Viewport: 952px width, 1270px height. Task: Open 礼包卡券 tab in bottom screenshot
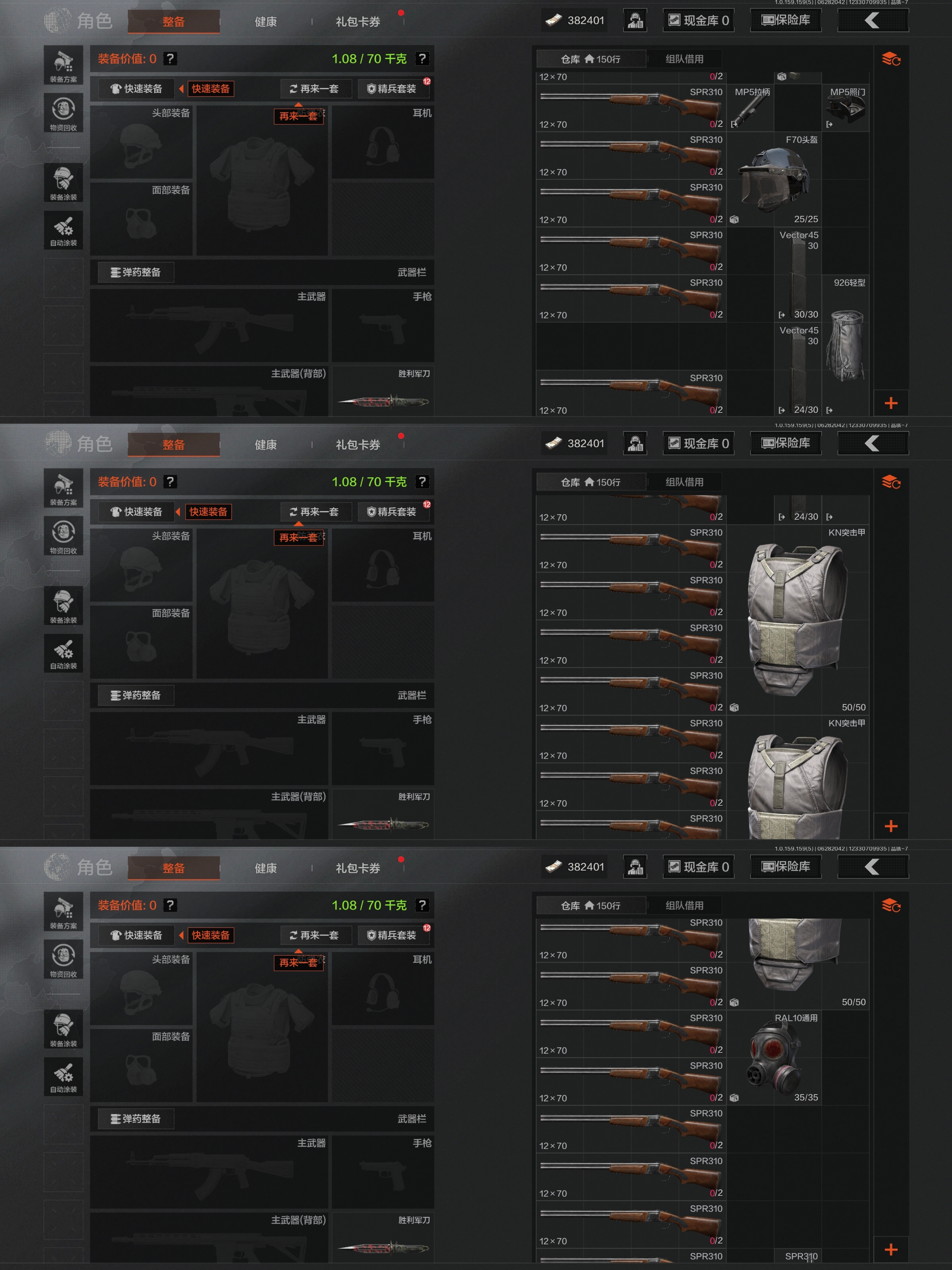[358, 868]
